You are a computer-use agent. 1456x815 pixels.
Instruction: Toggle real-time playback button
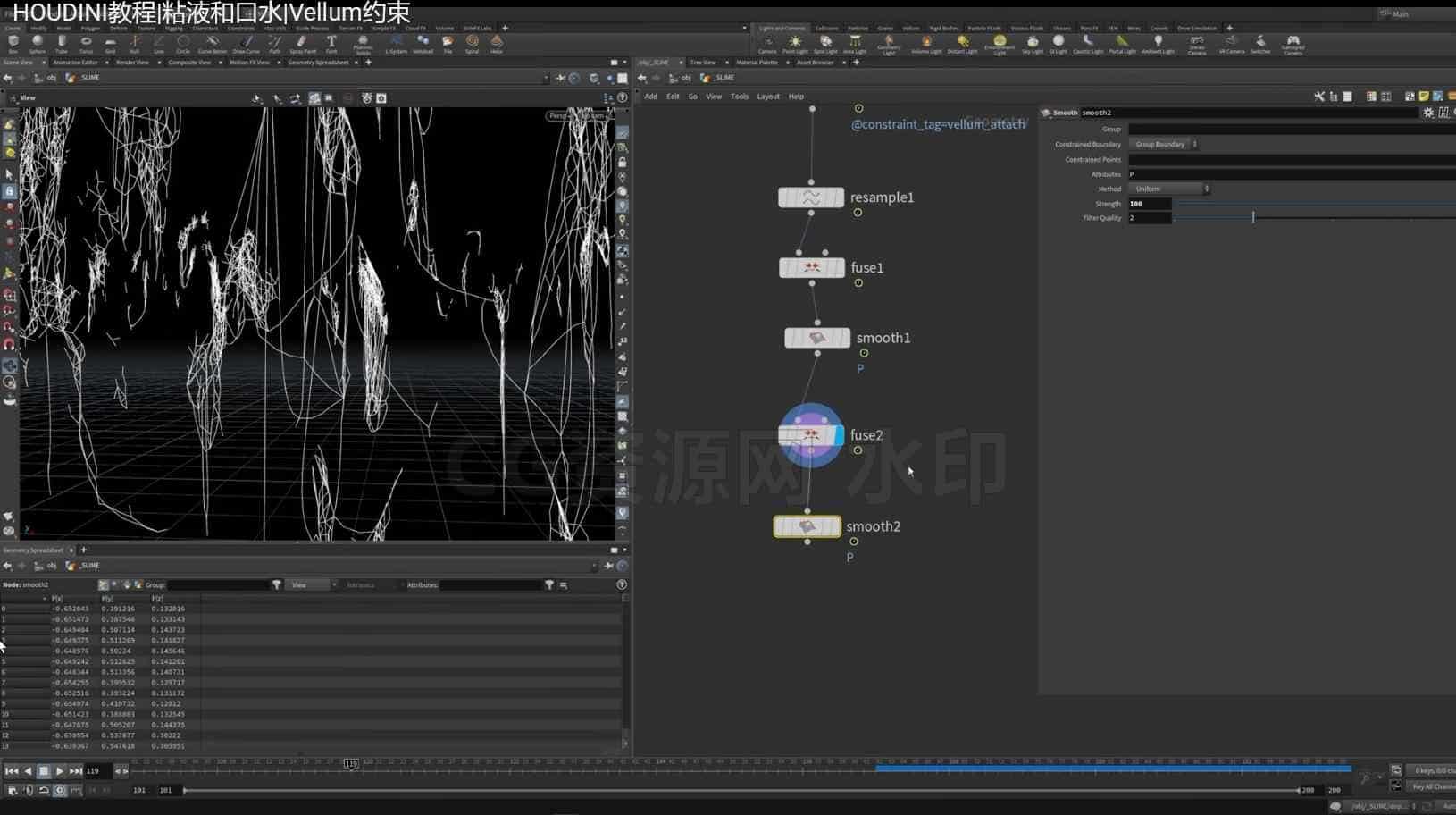pyautogui.click(x=60, y=790)
